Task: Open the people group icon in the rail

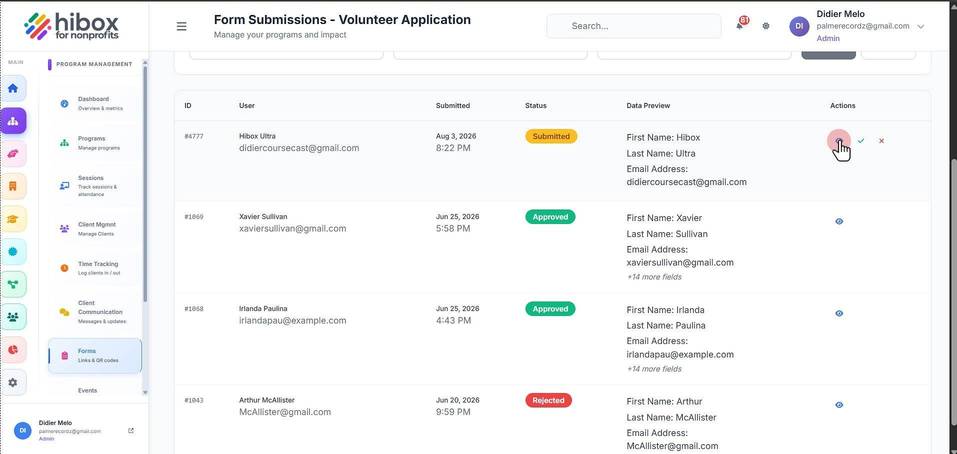Action: point(13,317)
